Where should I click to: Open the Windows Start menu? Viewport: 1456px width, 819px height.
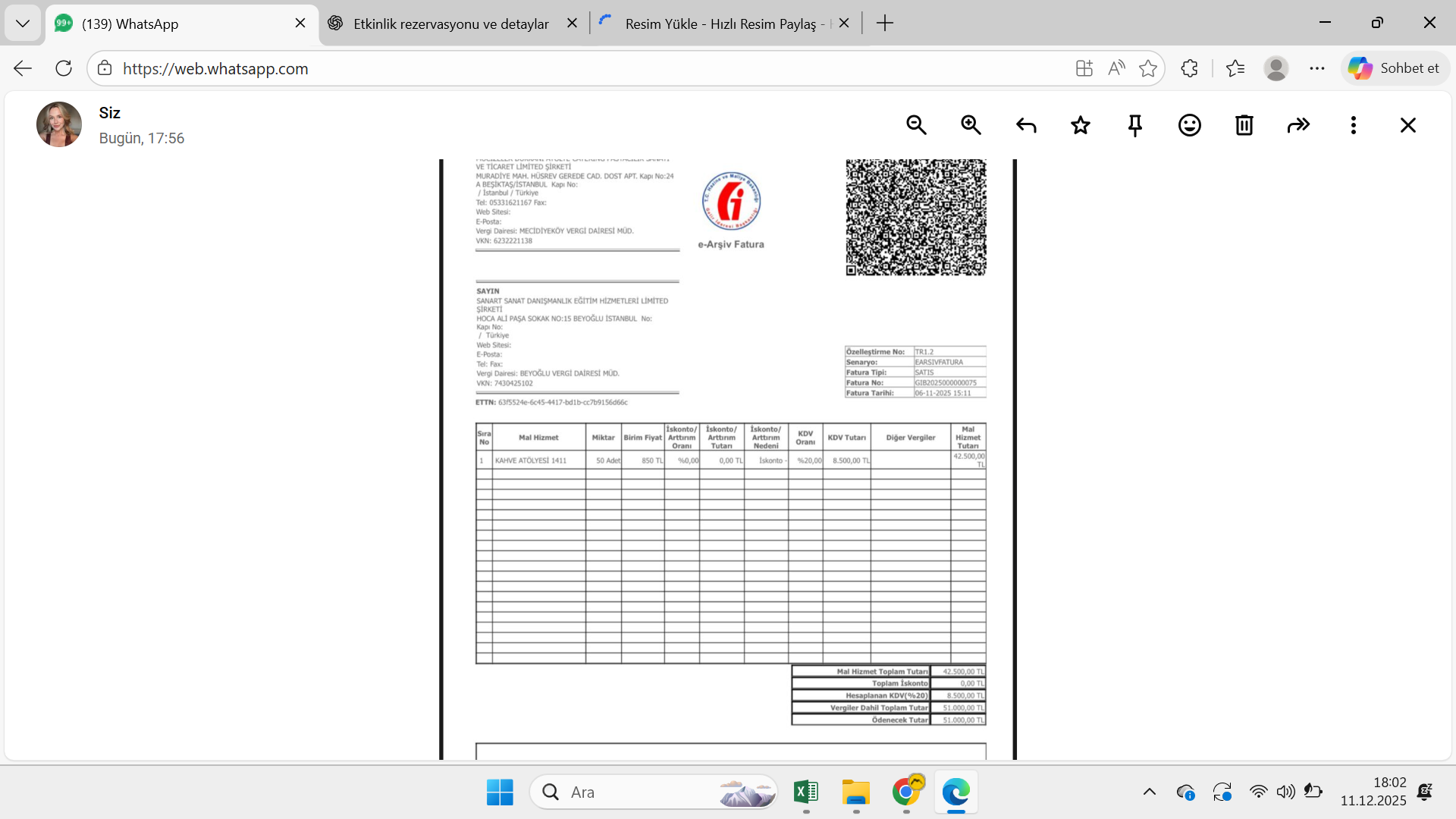[500, 792]
